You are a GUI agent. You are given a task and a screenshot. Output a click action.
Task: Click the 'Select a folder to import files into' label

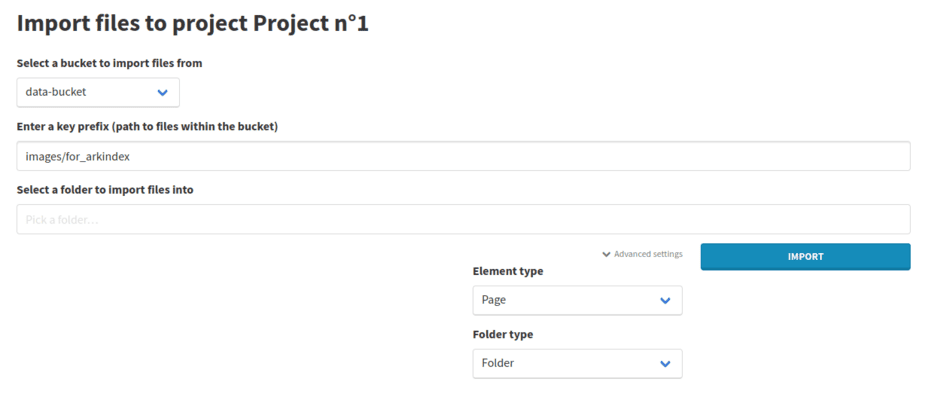coord(105,190)
